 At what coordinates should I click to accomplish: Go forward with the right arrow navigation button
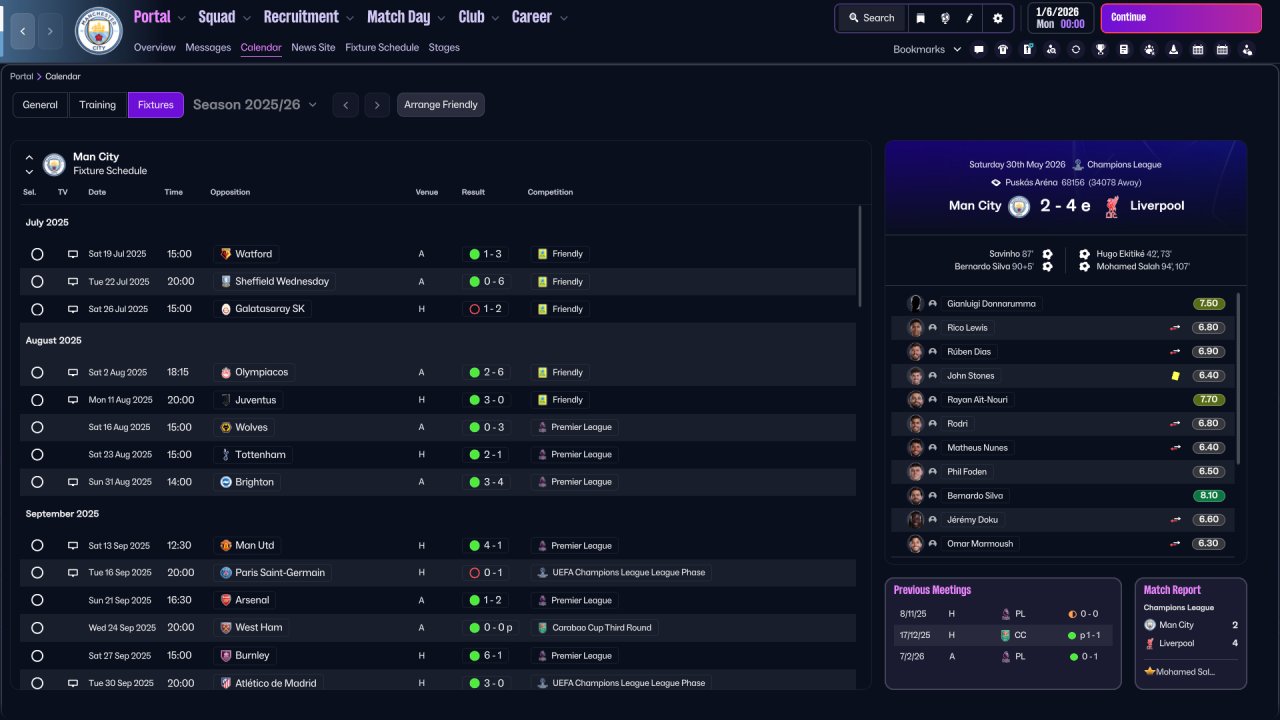coord(51,31)
